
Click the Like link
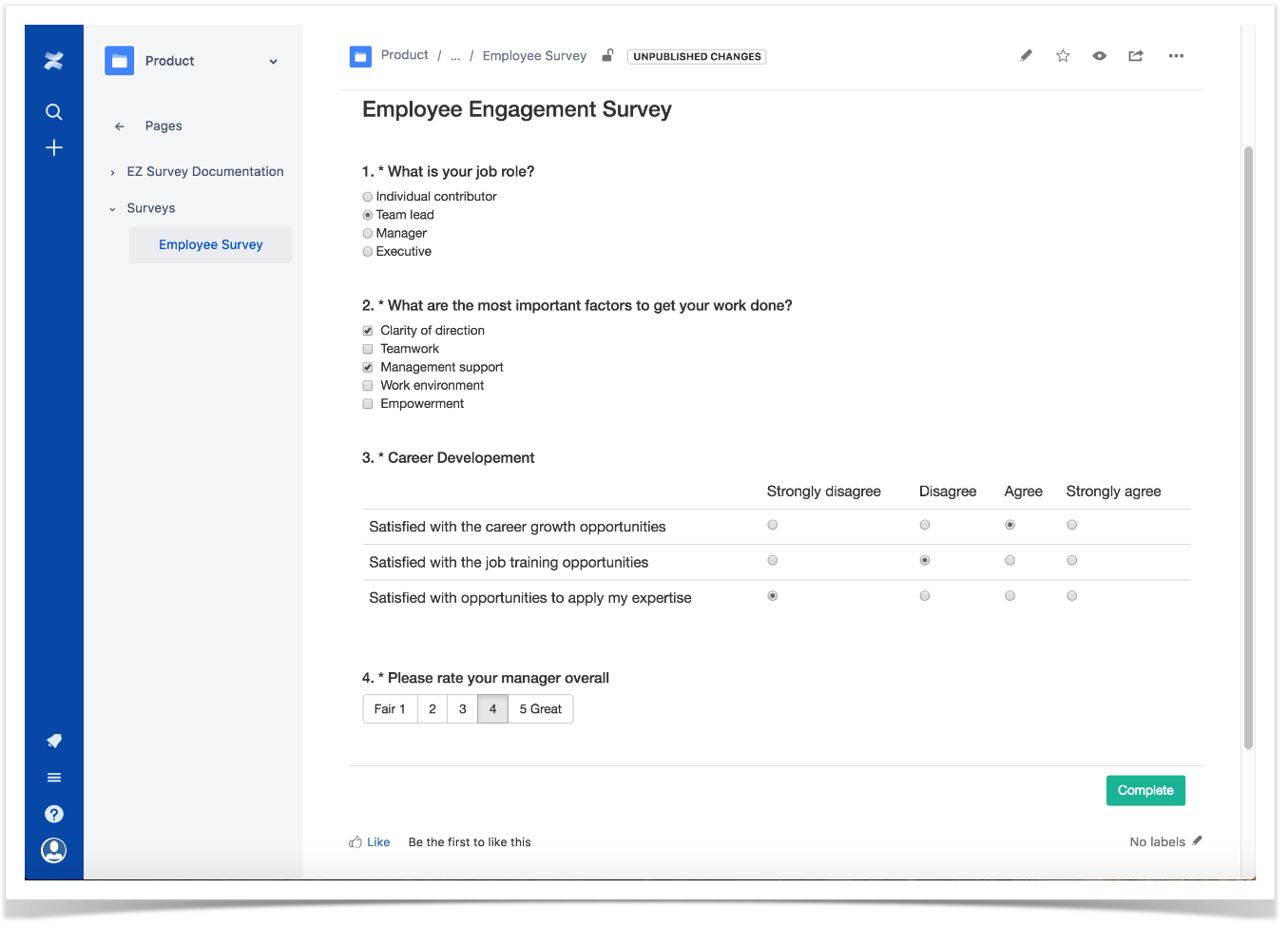click(x=378, y=842)
